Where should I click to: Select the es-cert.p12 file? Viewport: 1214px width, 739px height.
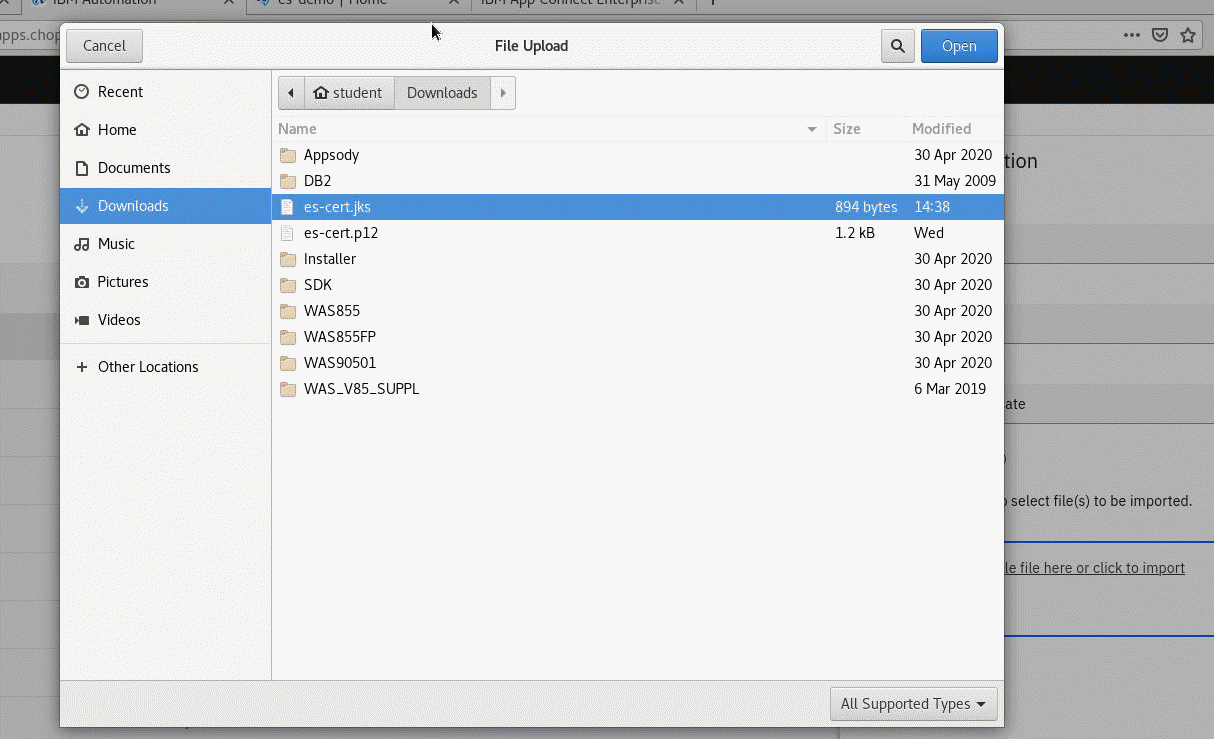click(x=341, y=233)
